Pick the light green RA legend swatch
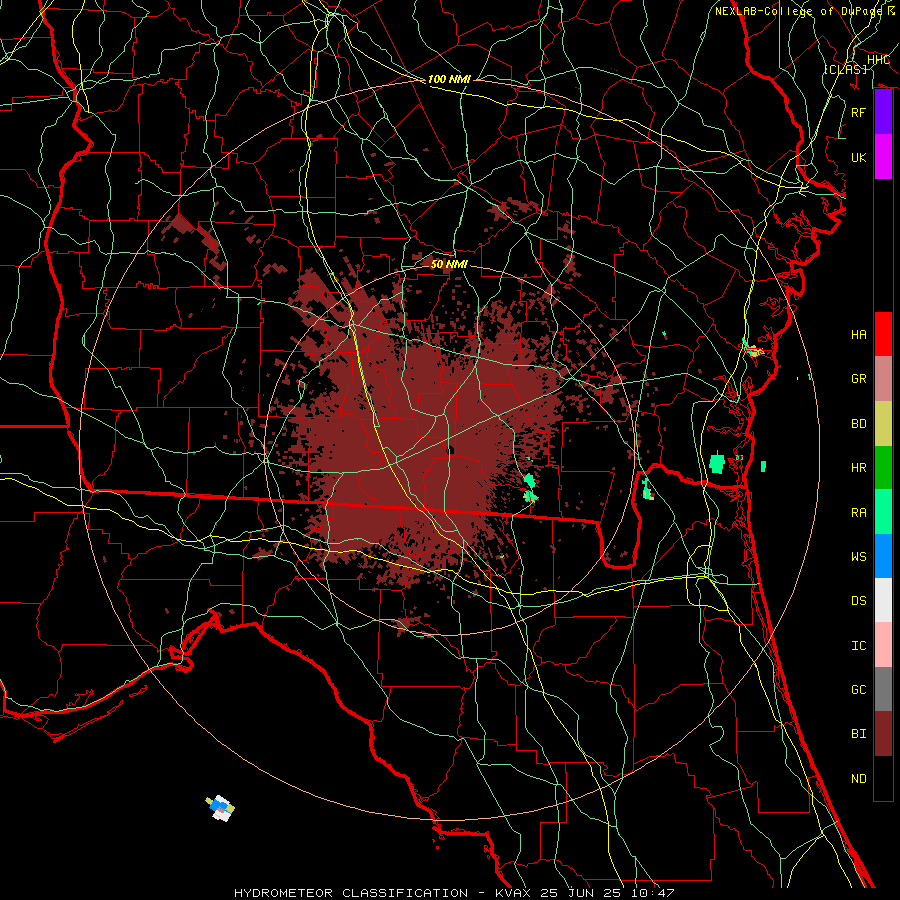 tap(883, 511)
